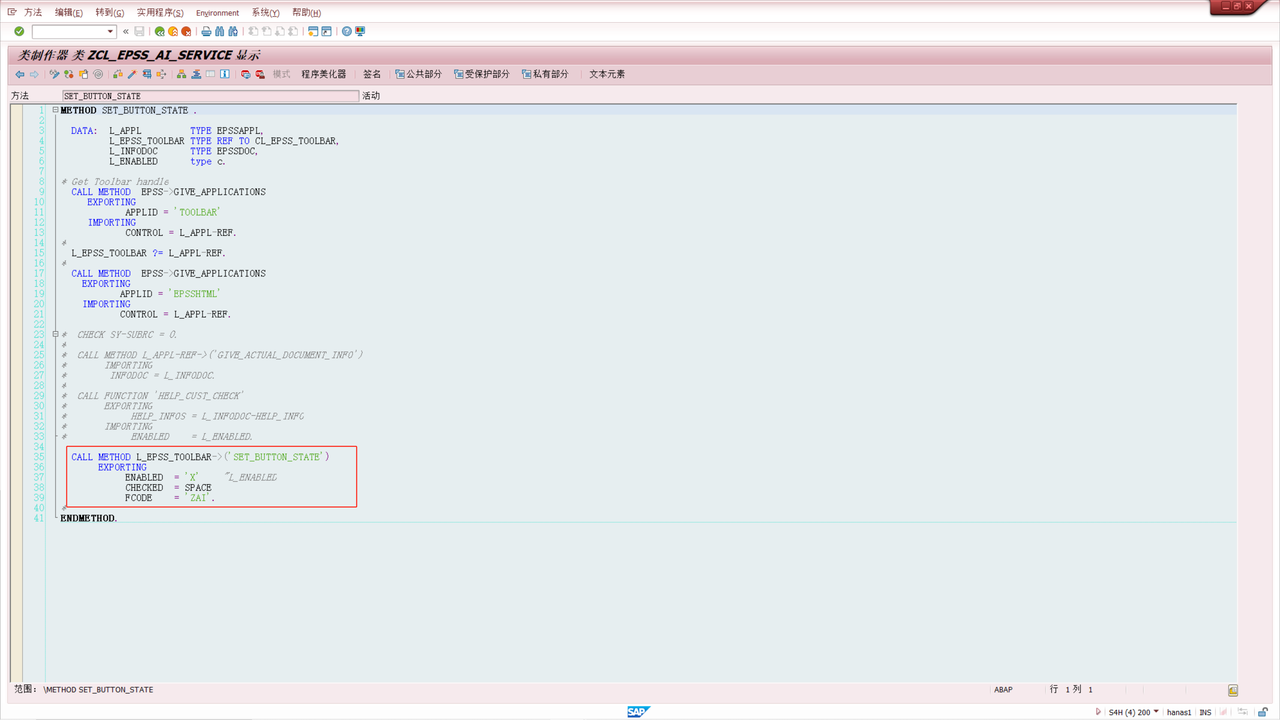Click the blue Information help icon
This screenshot has width=1280, height=720.
click(x=225, y=74)
